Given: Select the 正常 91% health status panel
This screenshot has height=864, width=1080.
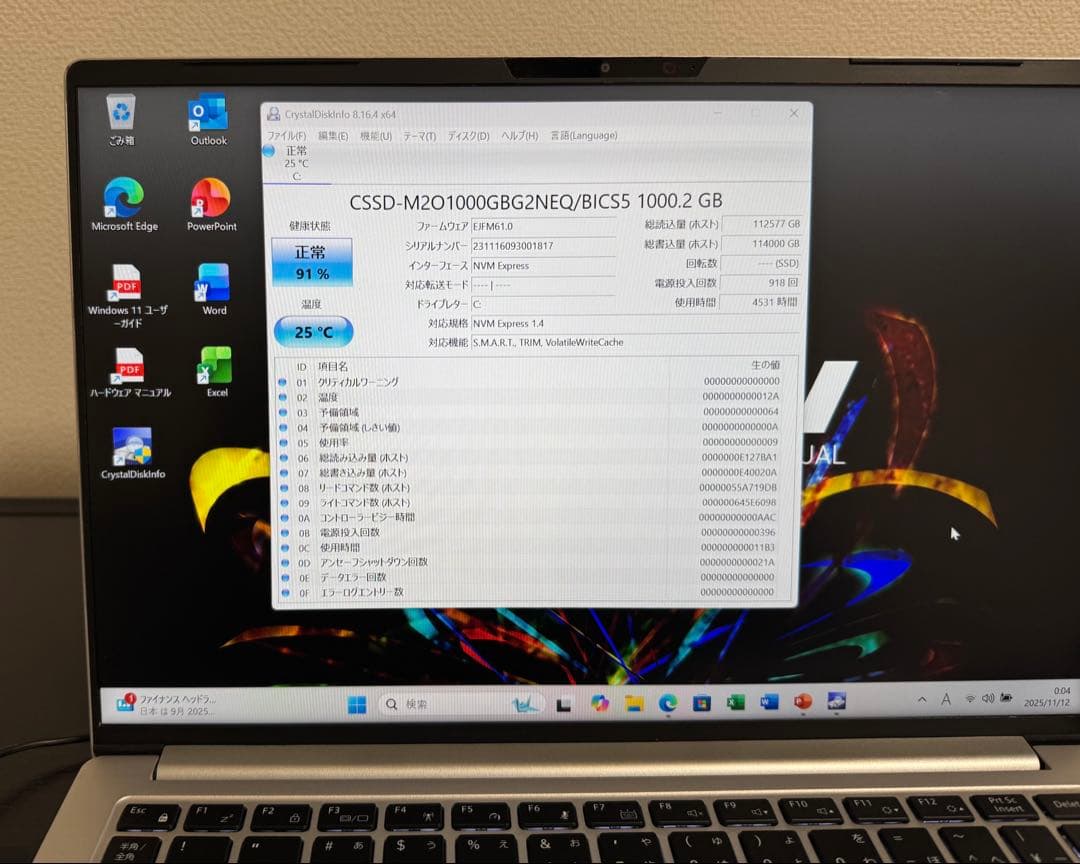Looking at the screenshot, I should [311, 262].
